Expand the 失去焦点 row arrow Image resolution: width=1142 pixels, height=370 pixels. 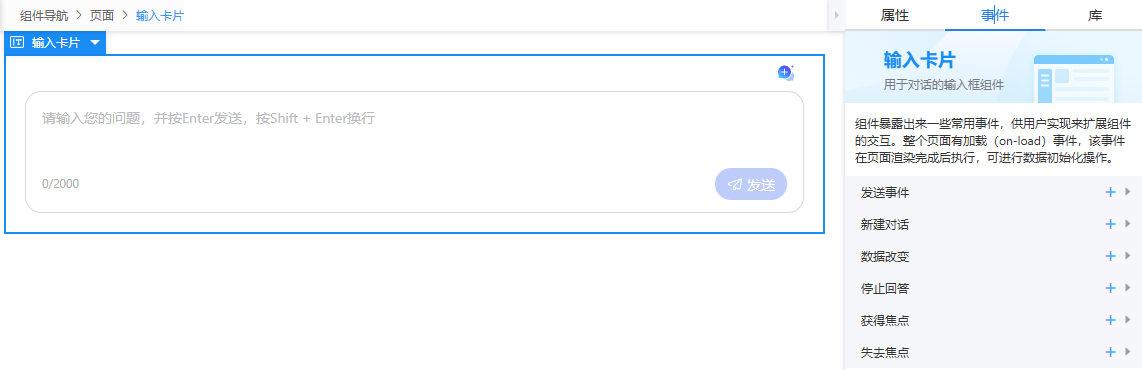coord(1128,353)
